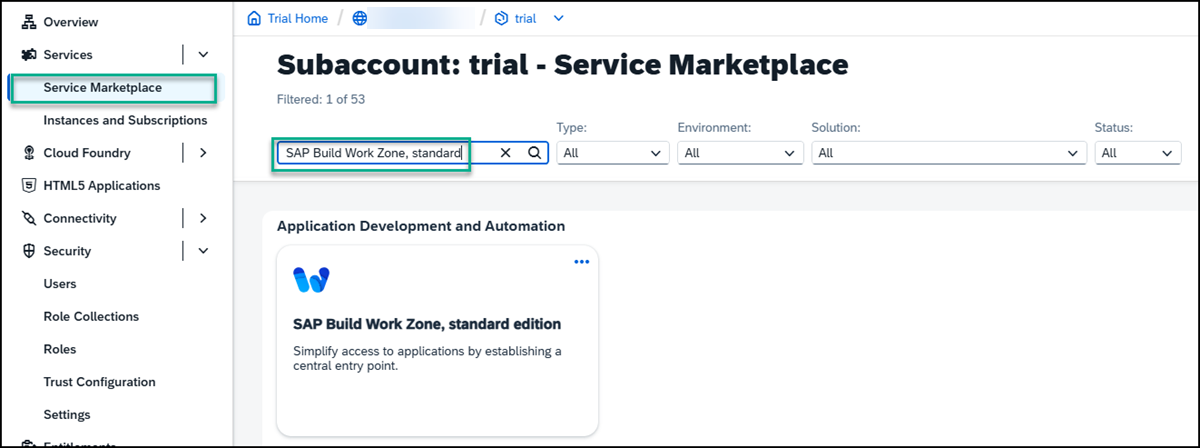The width and height of the screenshot is (1200, 448).
Task: Click the Cloud Foundry icon
Action: (28, 153)
